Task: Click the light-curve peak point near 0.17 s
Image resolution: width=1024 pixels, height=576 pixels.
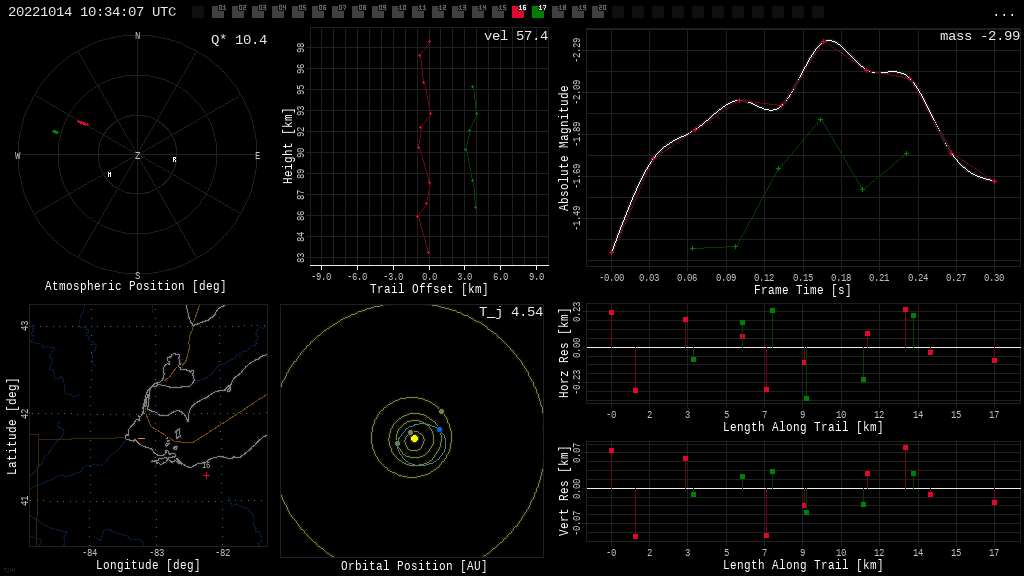Action: (824, 41)
